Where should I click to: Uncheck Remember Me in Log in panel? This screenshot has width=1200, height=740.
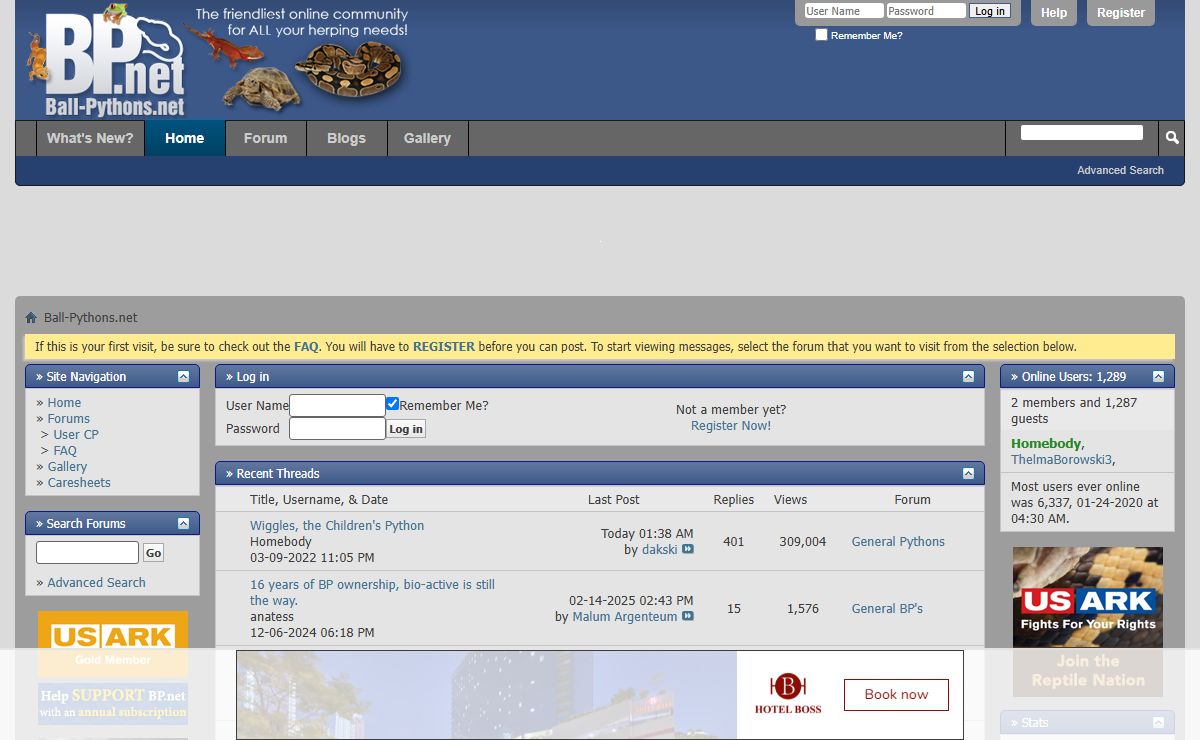click(x=393, y=405)
